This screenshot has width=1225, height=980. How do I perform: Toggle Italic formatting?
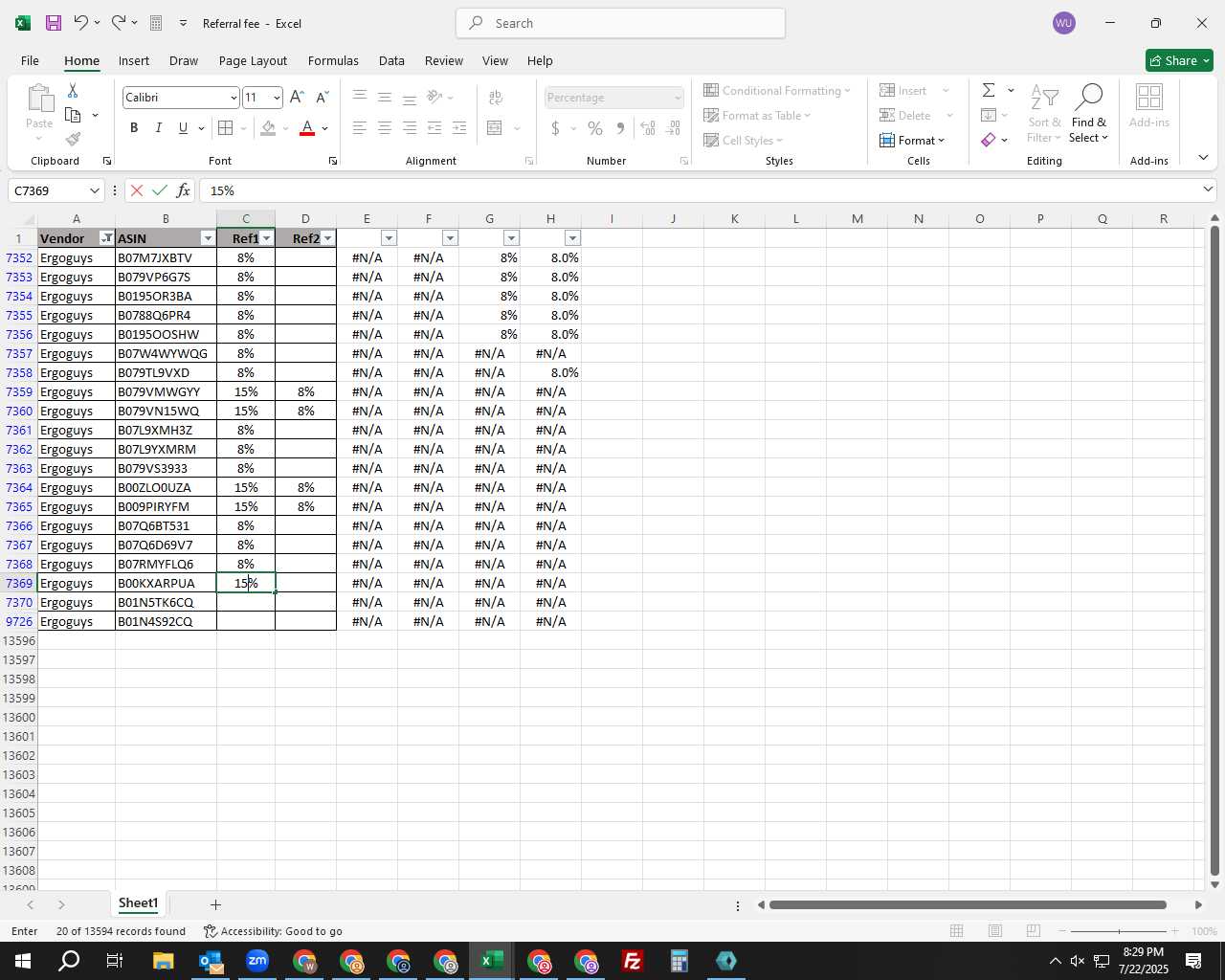pyautogui.click(x=159, y=127)
